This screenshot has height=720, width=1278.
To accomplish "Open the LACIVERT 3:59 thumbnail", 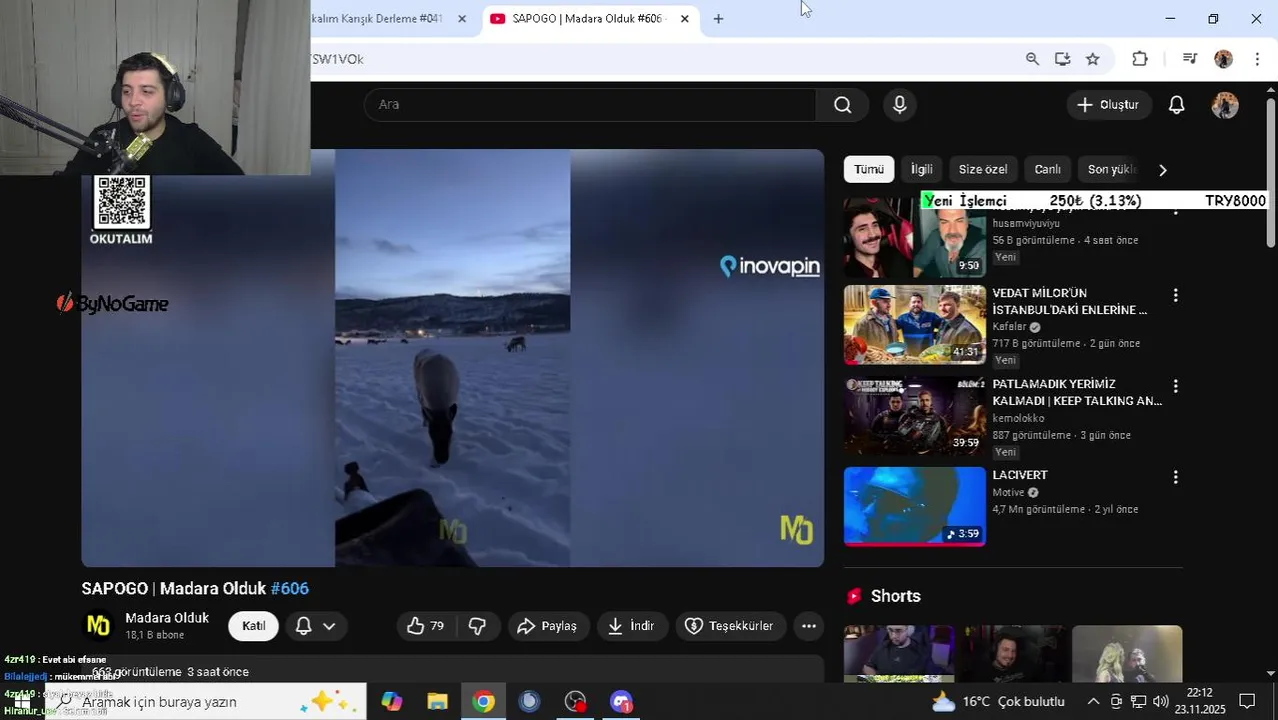I will [914, 507].
